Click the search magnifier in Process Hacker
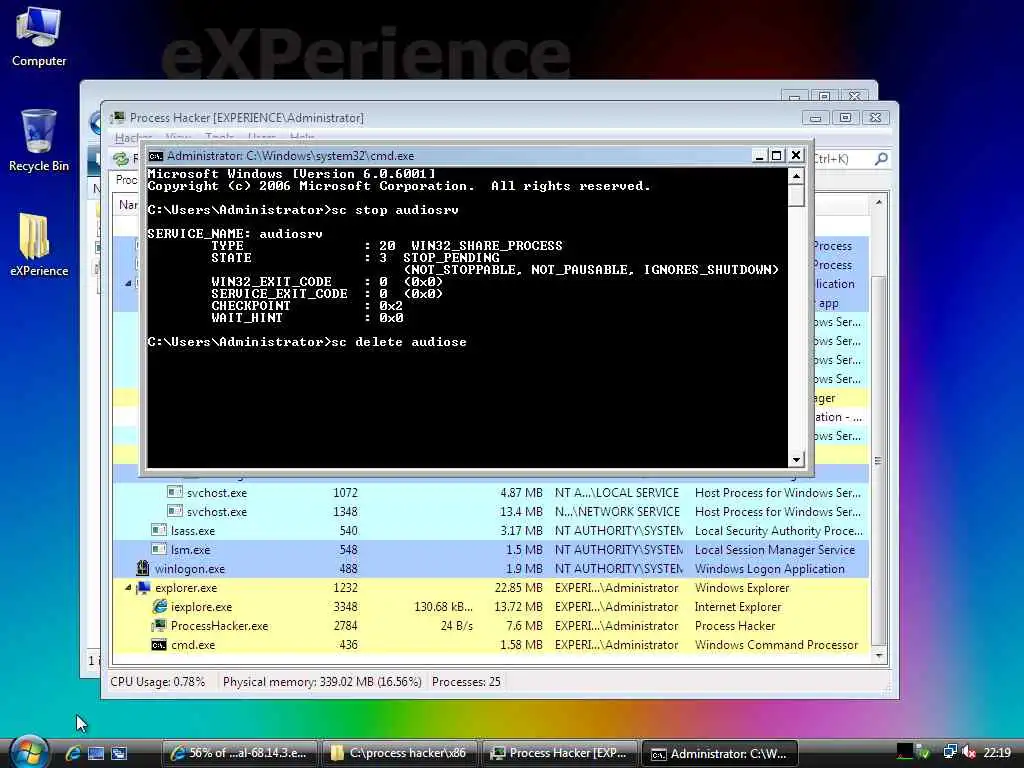 tap(881, 159)
